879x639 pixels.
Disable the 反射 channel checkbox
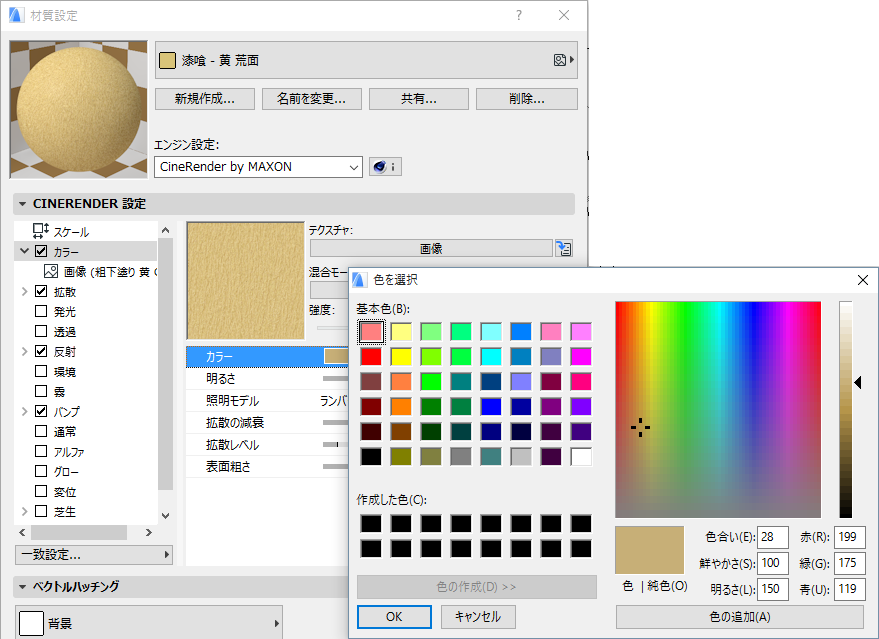pos(40,351)
